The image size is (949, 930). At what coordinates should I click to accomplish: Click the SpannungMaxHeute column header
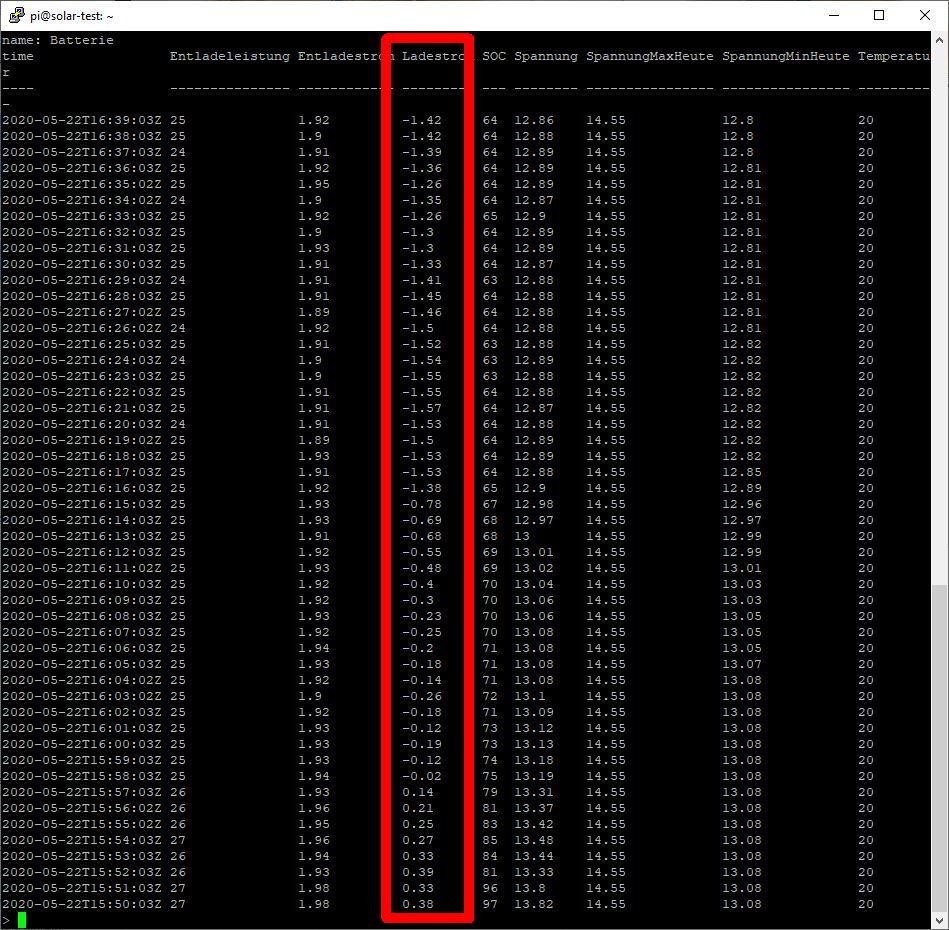649,56
